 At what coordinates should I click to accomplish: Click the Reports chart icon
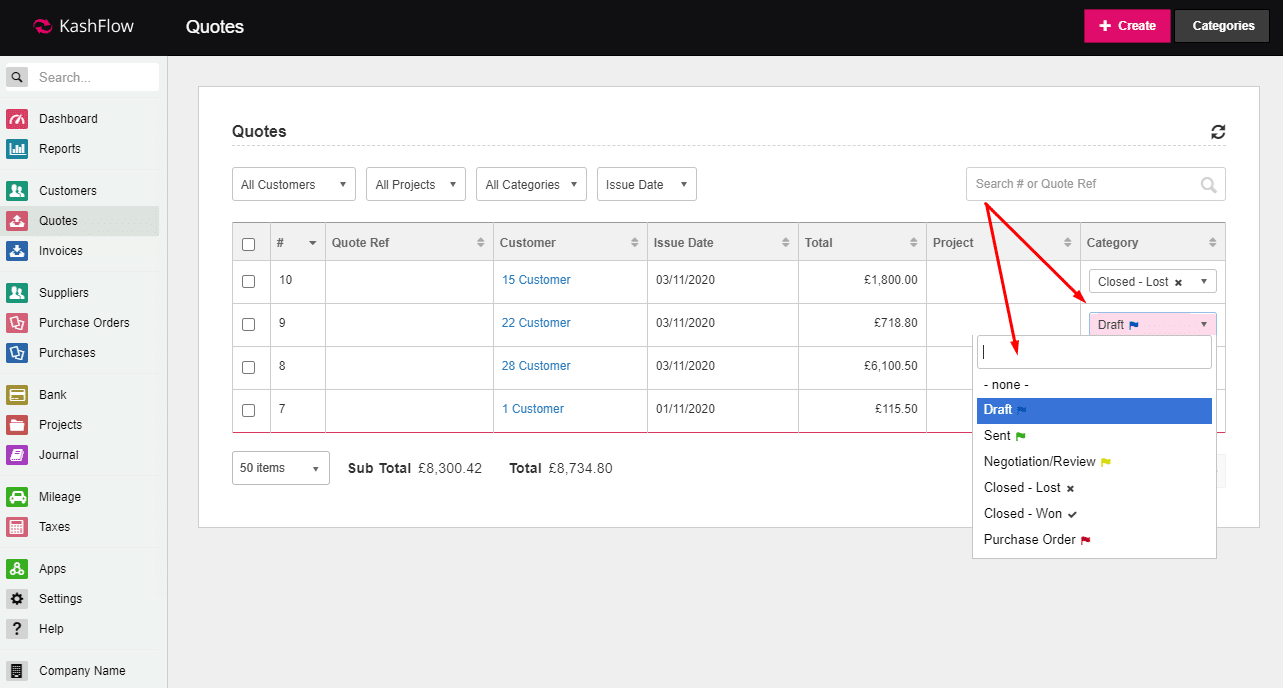pos(17,149)
